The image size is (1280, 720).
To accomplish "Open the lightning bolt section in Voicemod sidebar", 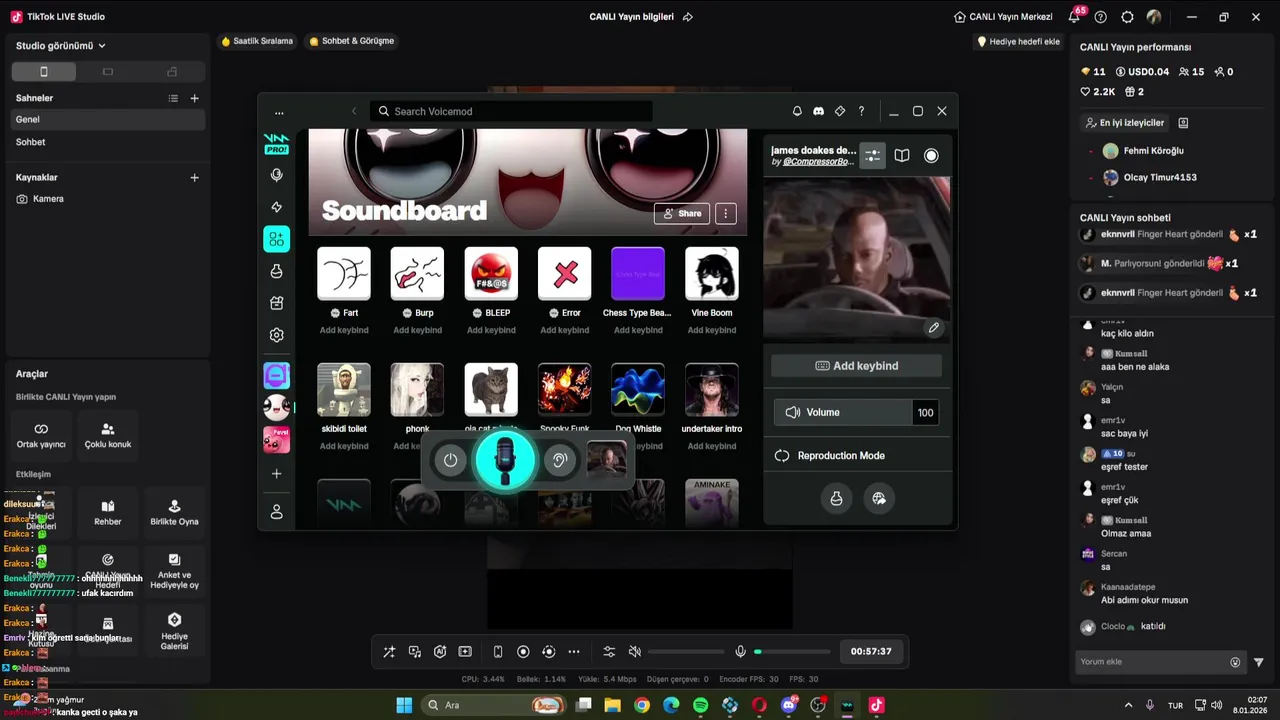I will pyautogui.click(x=277, y=207).
